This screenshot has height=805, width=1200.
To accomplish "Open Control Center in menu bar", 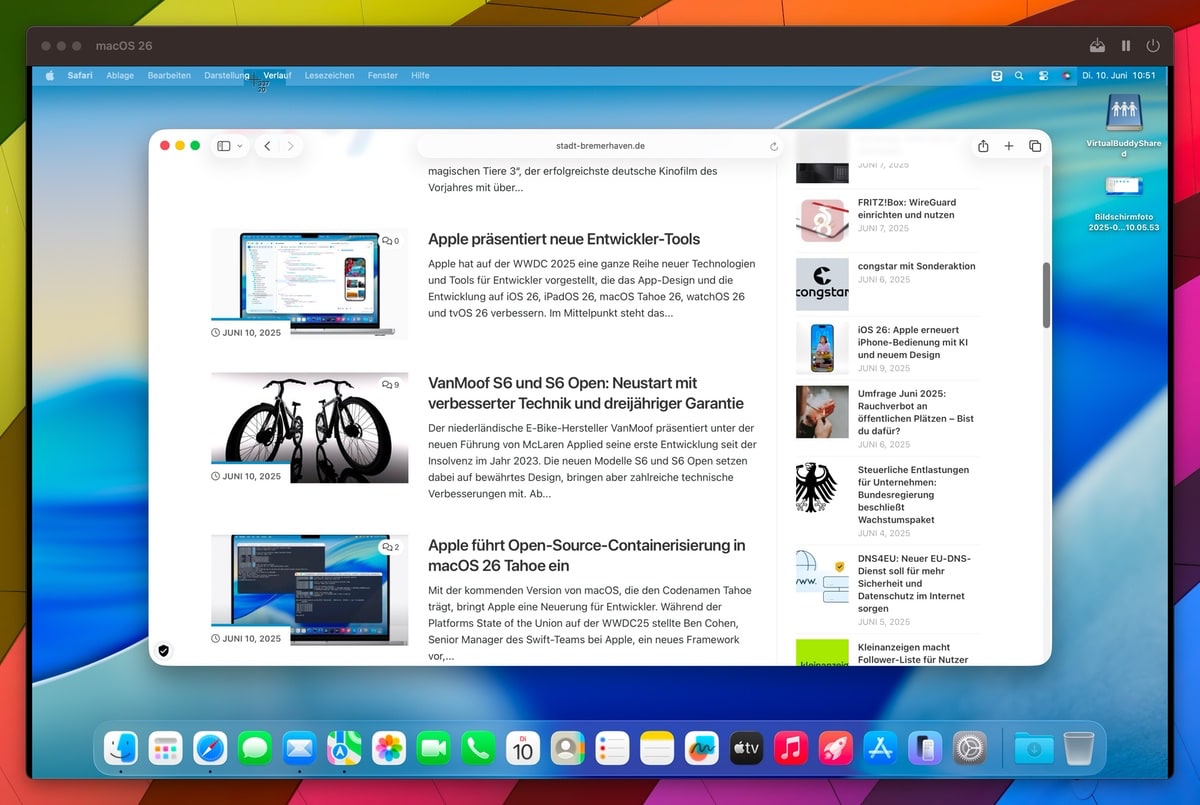I will 1043,75.
